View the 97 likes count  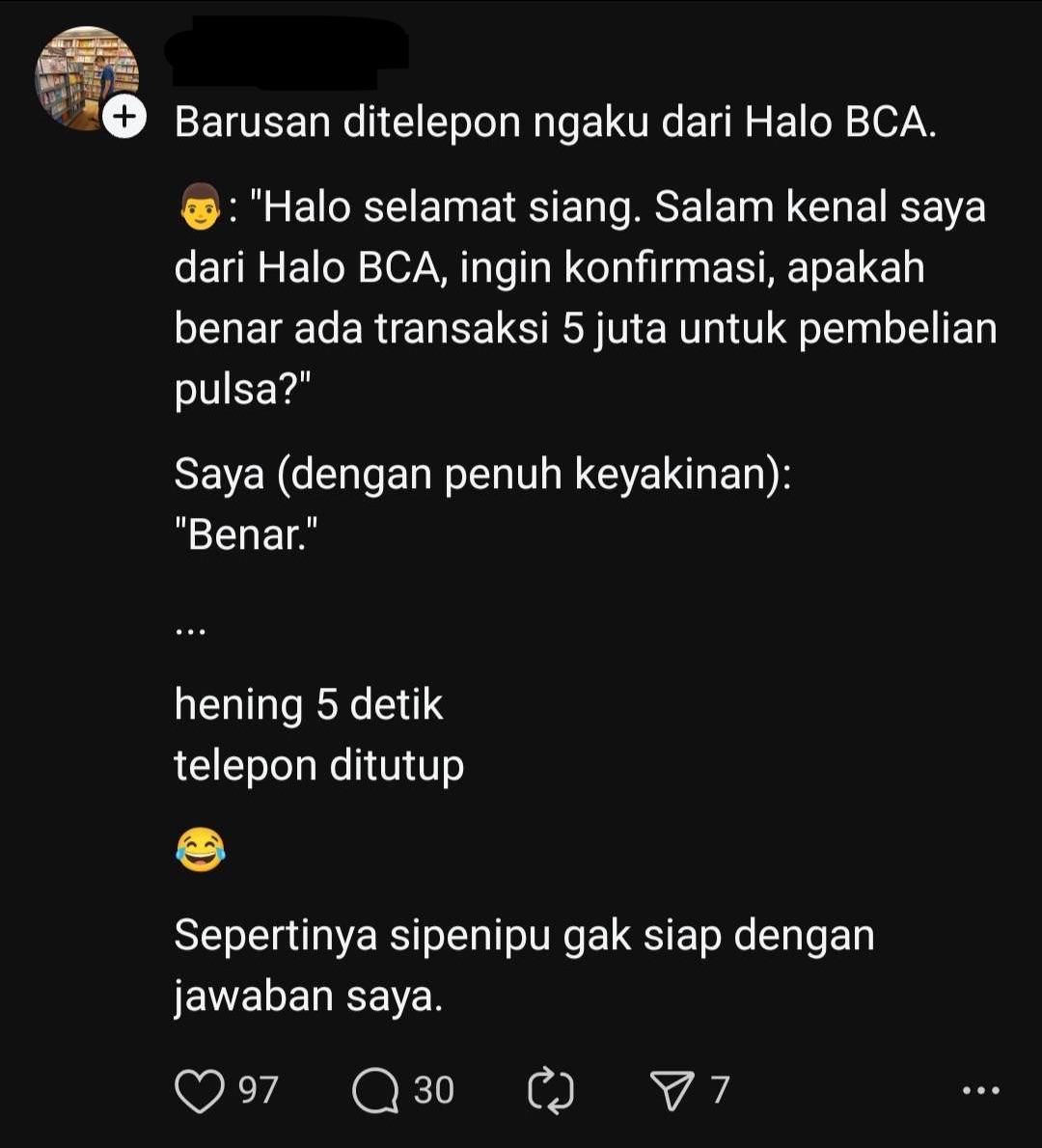(259, 1090)
